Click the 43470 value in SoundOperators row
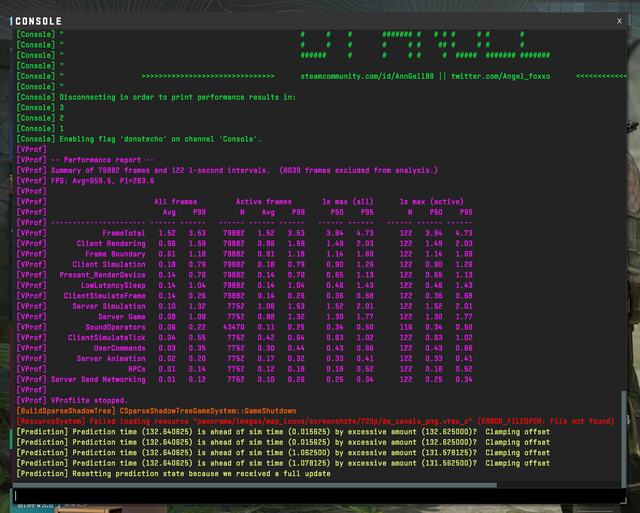Image resolution: width=640 pixels, height=513 pixels. point(233,327)
